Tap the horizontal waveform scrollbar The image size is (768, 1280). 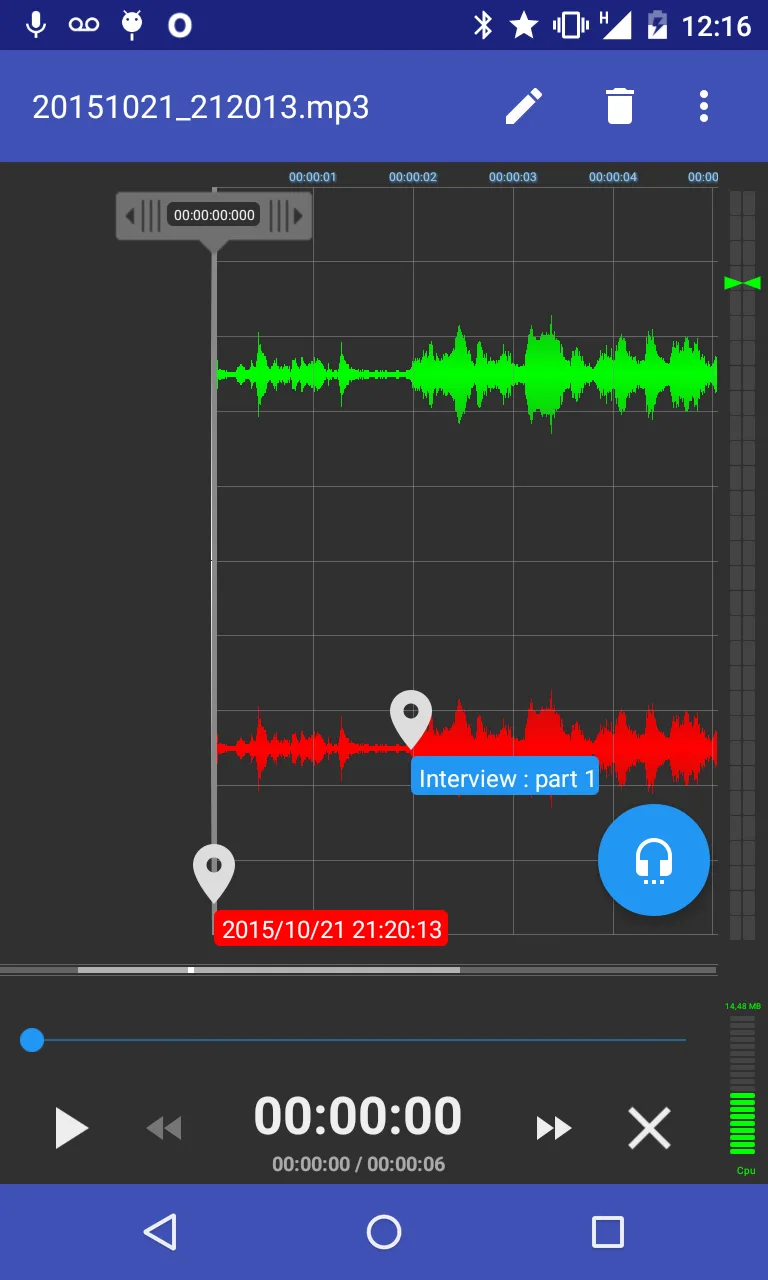268,970
